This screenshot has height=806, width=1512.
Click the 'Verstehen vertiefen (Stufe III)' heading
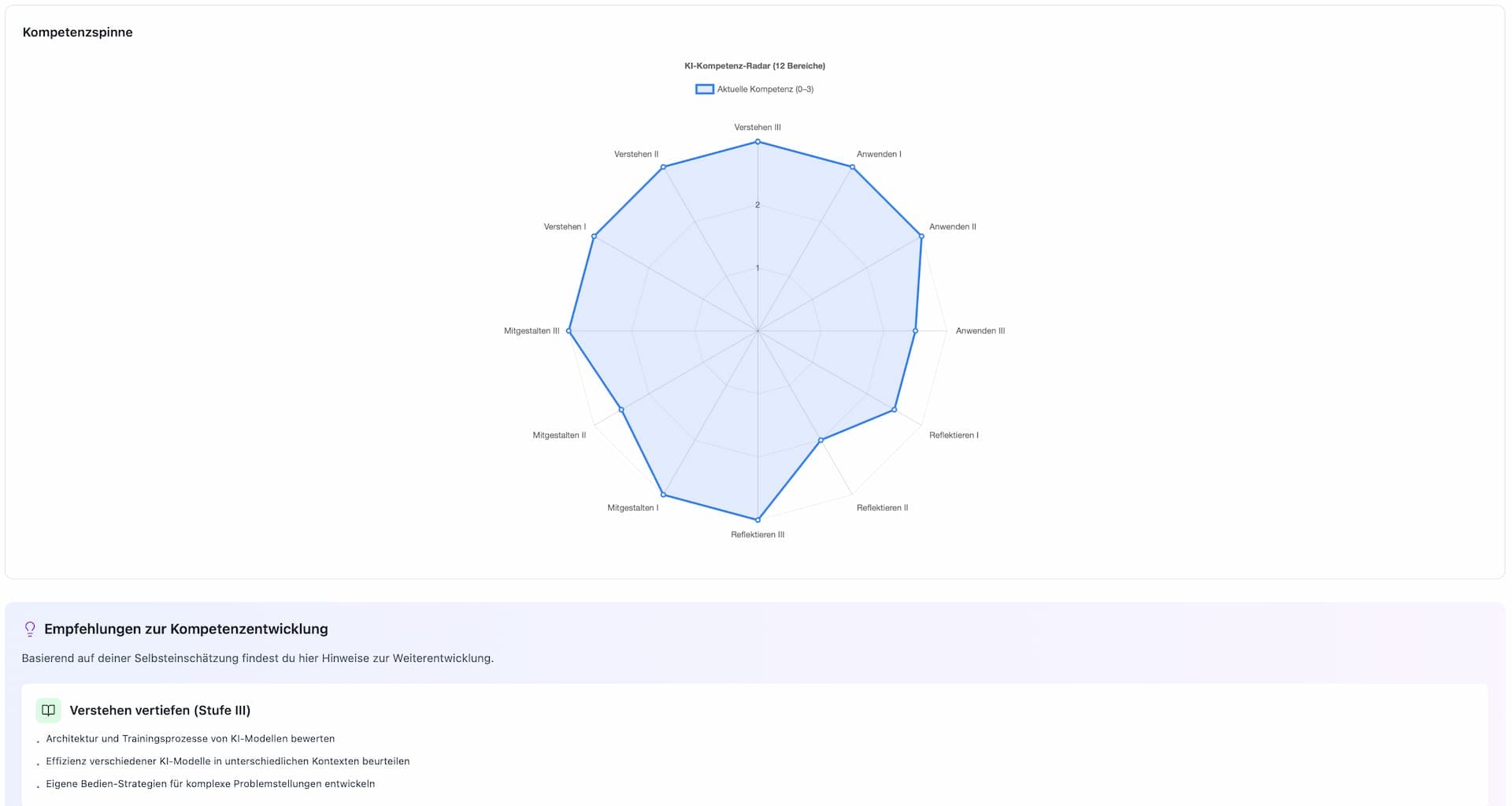pos(160,710)
